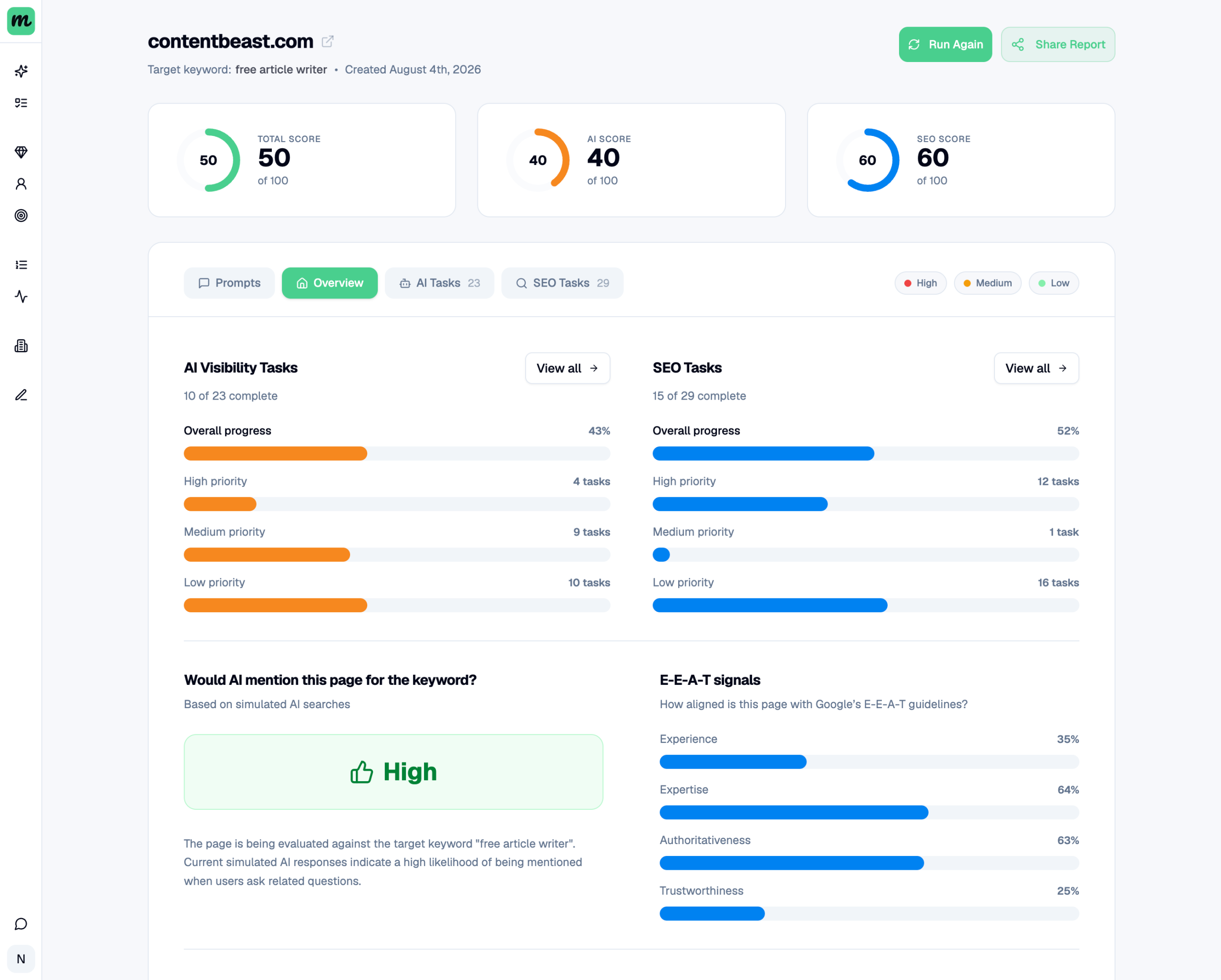Open the person profile icon in sidebar
The height and width of the screenshot is (980, 1221).
point(21,184)
